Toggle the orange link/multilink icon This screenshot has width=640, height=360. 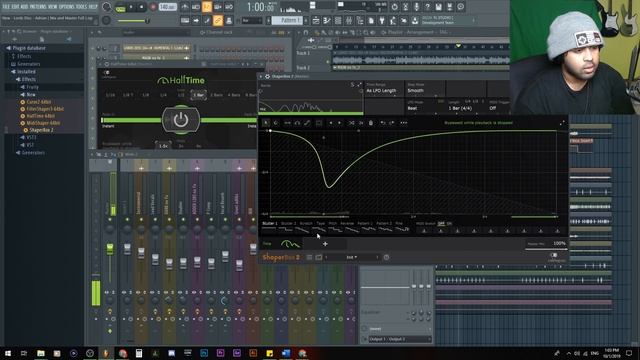(x=218, y=20)
